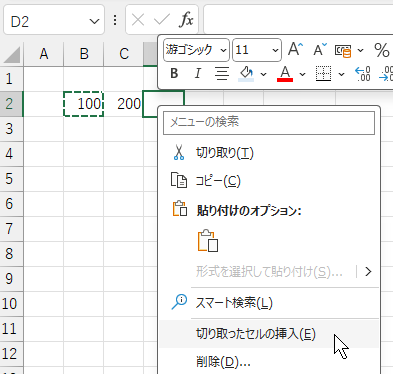The height and width of the screenshot is (374, 393).
Task: Click cell B2 containing 100
Action: pyautogui.click(x=84, y=104)
